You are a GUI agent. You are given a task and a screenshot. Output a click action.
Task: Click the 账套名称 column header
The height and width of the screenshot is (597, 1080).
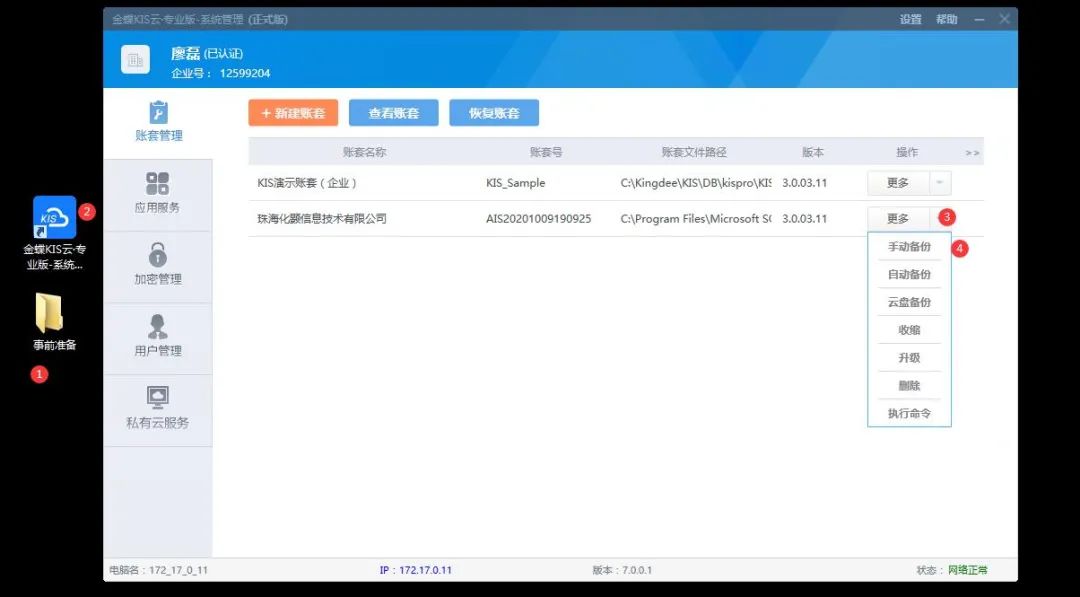coord(364,152)
